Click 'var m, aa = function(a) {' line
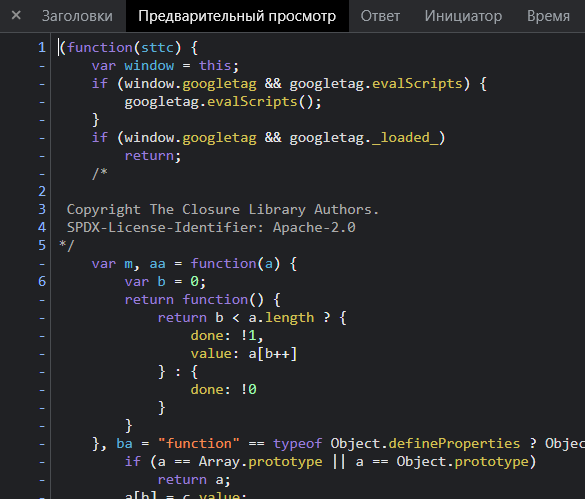The width and height of the screenshot is (585, 499). click(x=194, y=264)
